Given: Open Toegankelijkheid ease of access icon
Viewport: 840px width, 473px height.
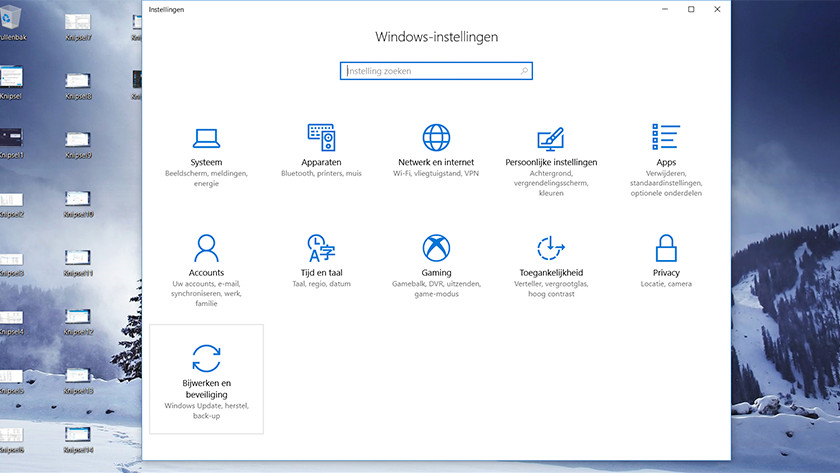Looking at the screenshot, I should (551, 247).
